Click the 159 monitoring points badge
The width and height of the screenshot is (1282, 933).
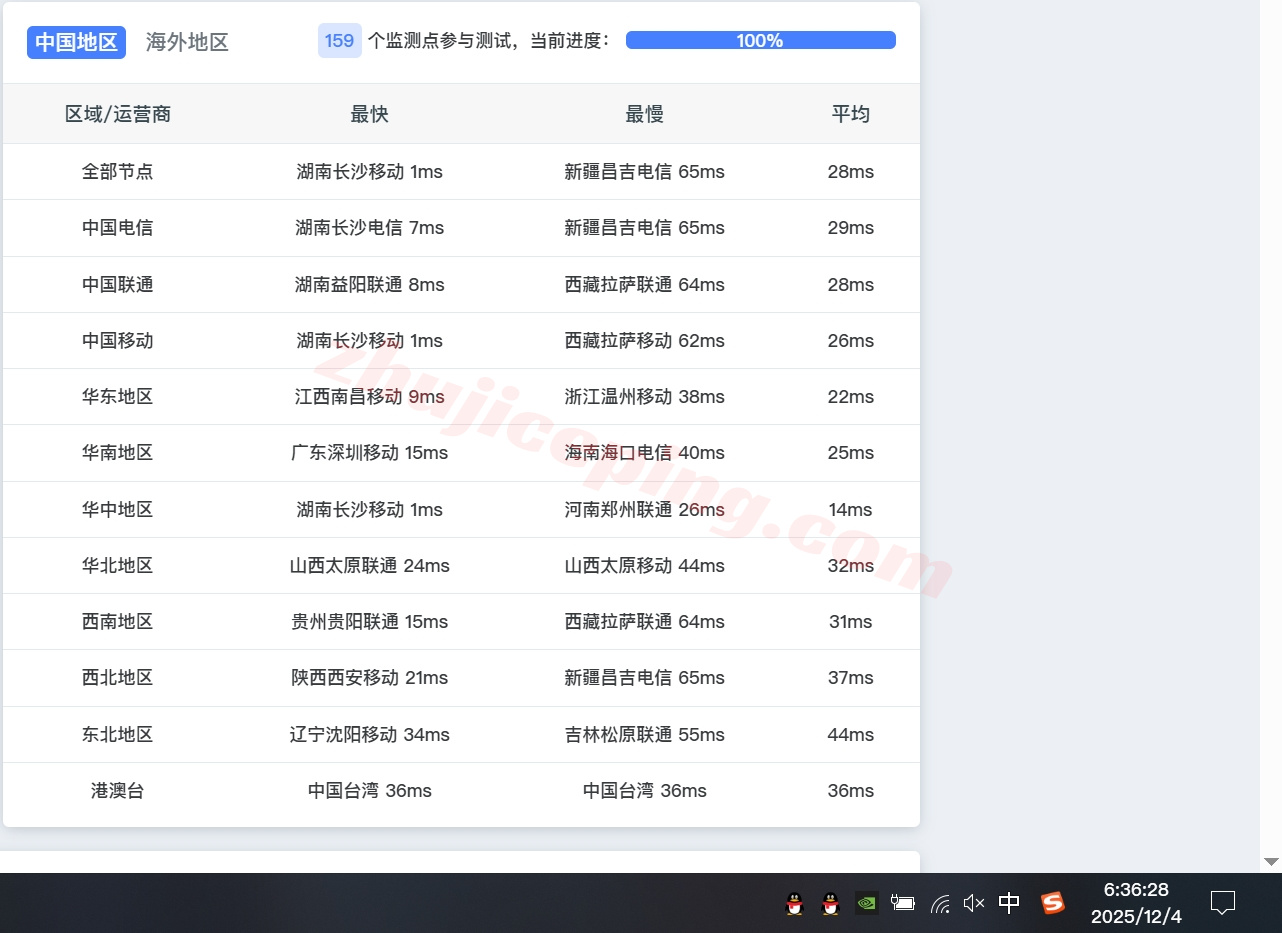pos(339,40)
